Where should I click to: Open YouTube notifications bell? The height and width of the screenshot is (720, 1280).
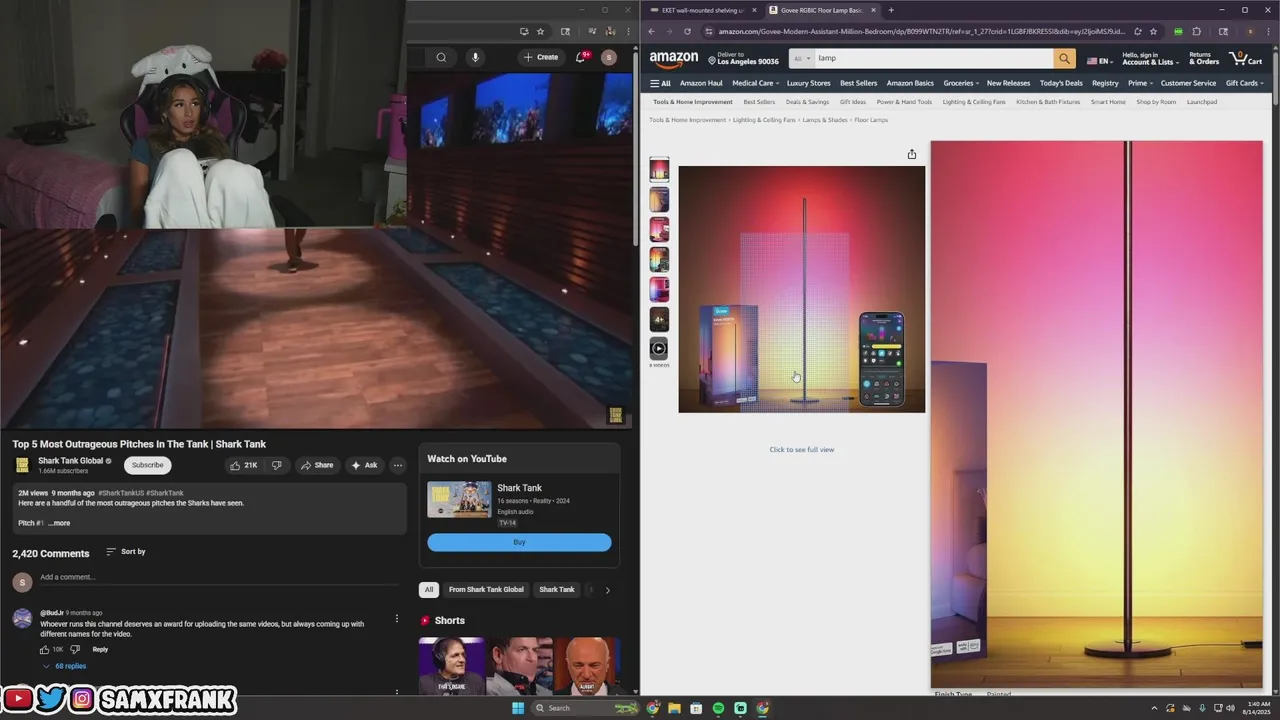pos(580,57)
